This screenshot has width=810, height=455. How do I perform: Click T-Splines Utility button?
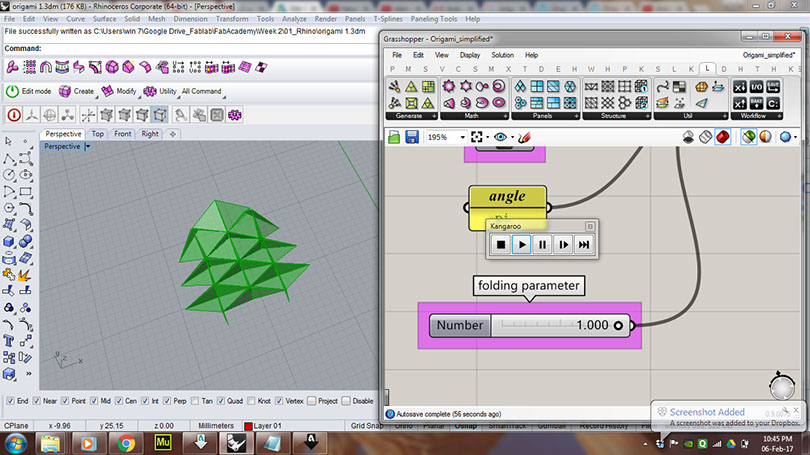pos(160,91)
